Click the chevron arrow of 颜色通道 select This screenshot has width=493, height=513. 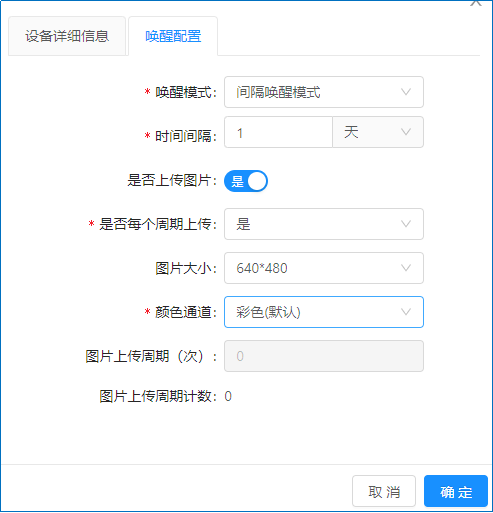pos(405,312)
